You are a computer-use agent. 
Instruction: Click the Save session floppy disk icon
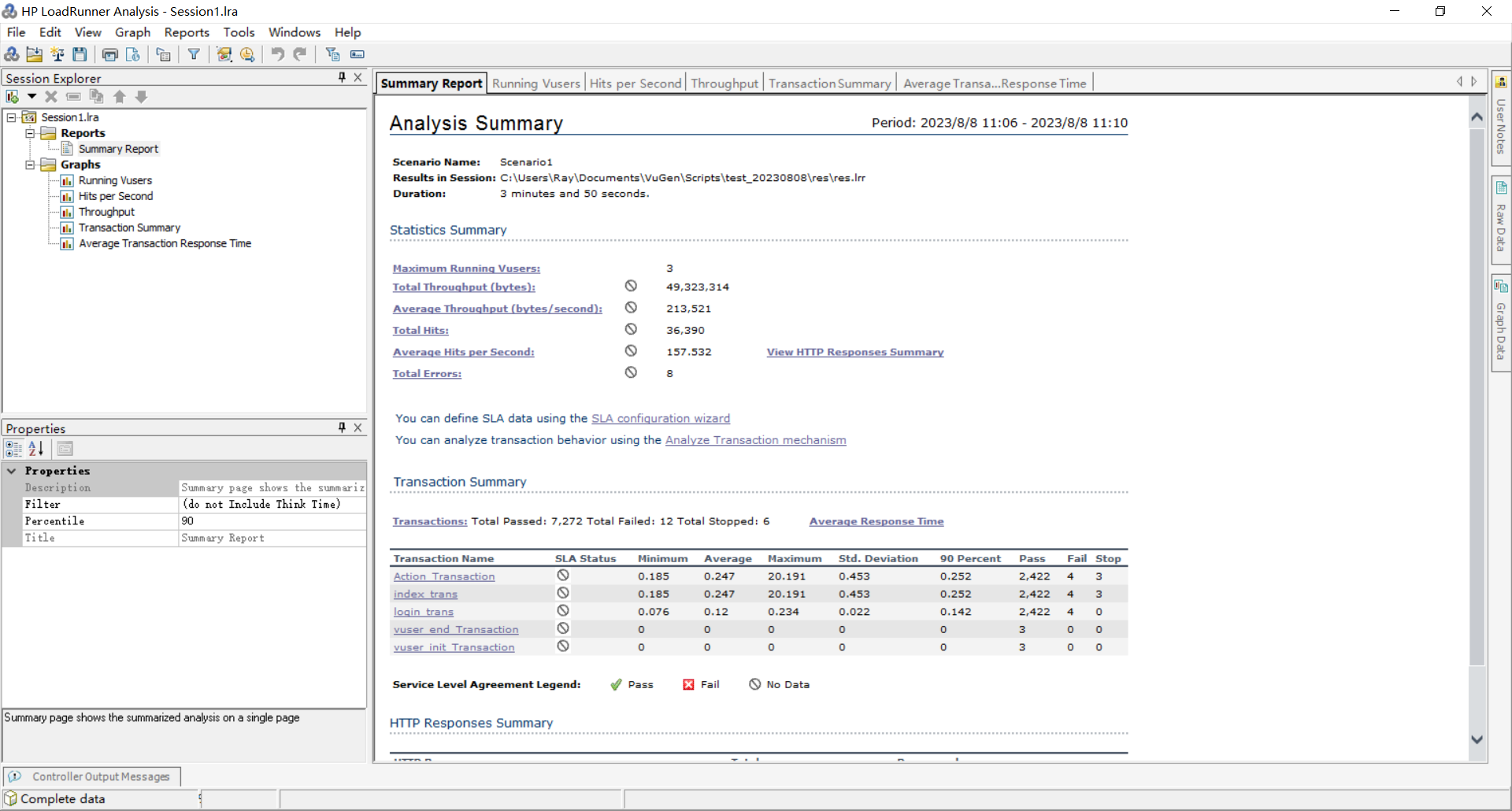(80, 54)
